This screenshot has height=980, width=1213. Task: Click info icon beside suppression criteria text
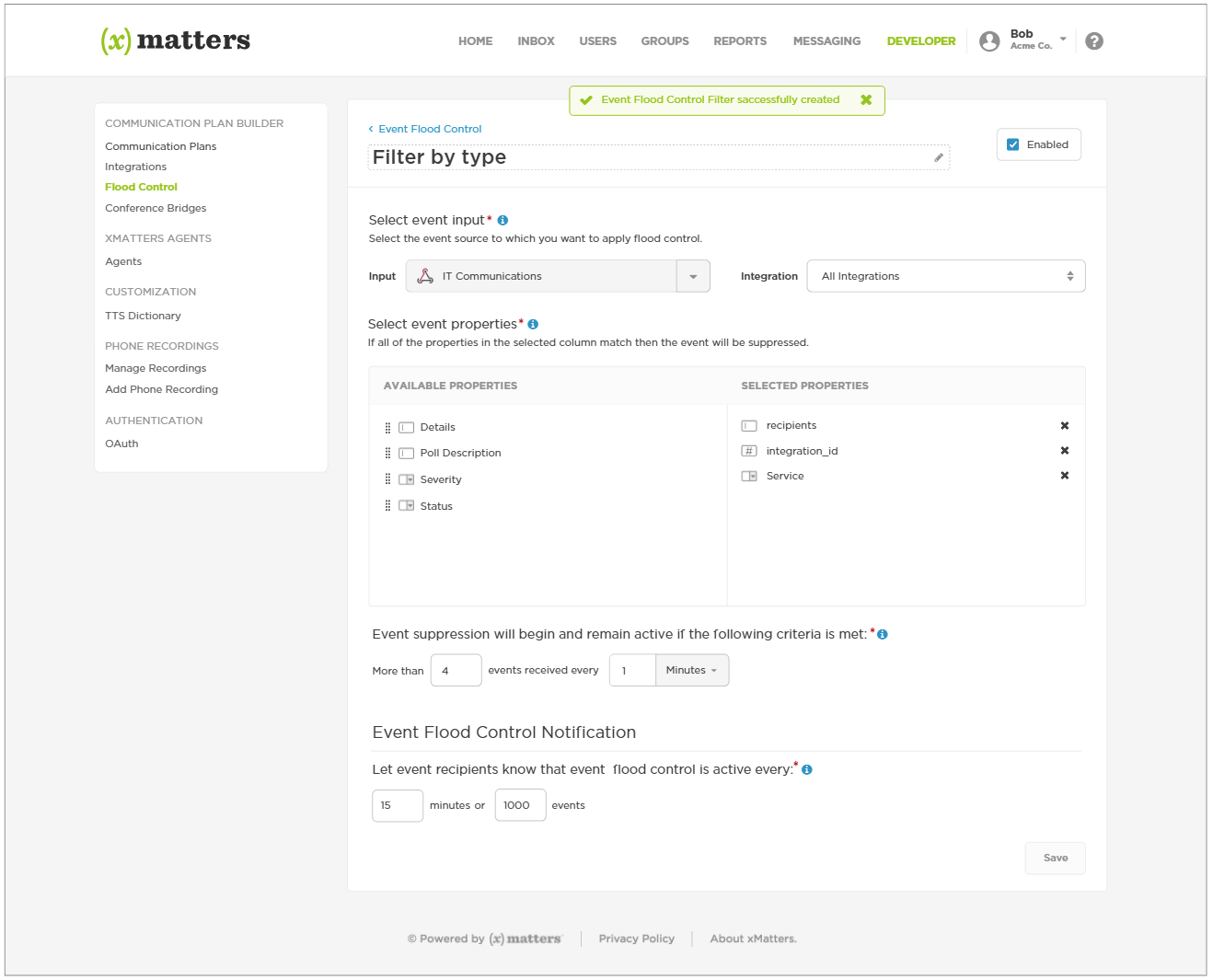pyautogui.click(x=882, y=634)
